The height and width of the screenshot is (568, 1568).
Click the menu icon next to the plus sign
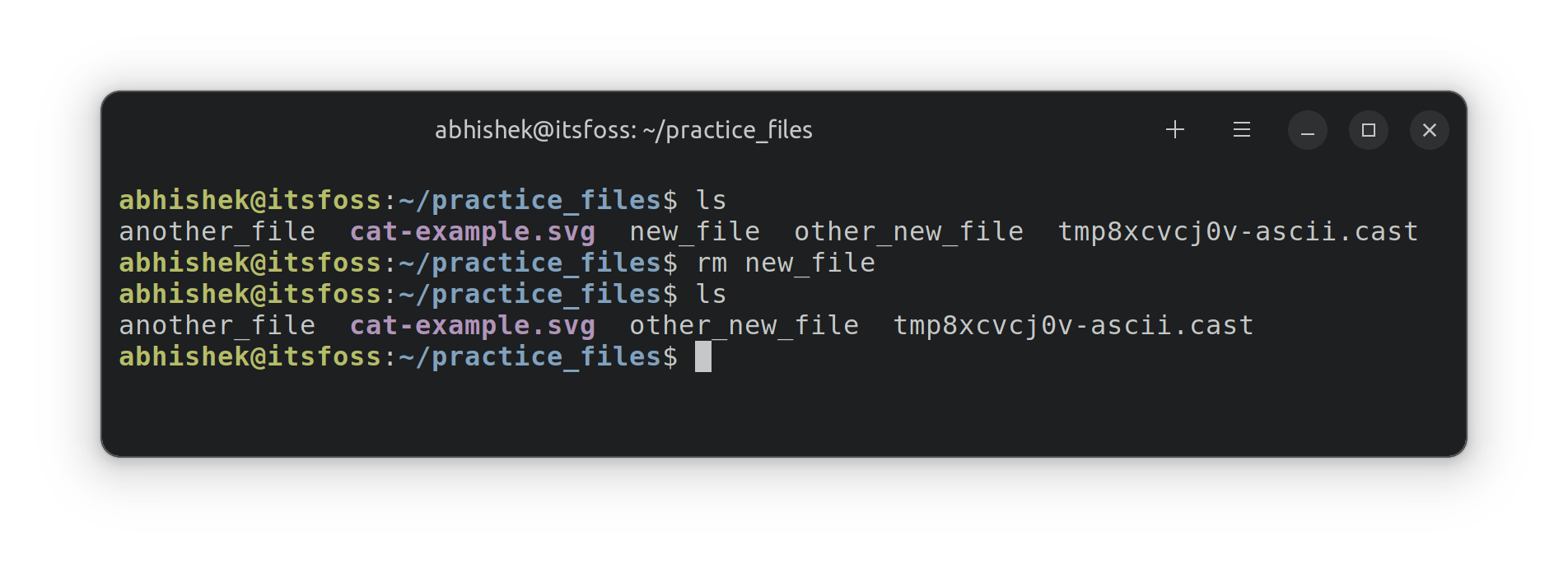1240,129
